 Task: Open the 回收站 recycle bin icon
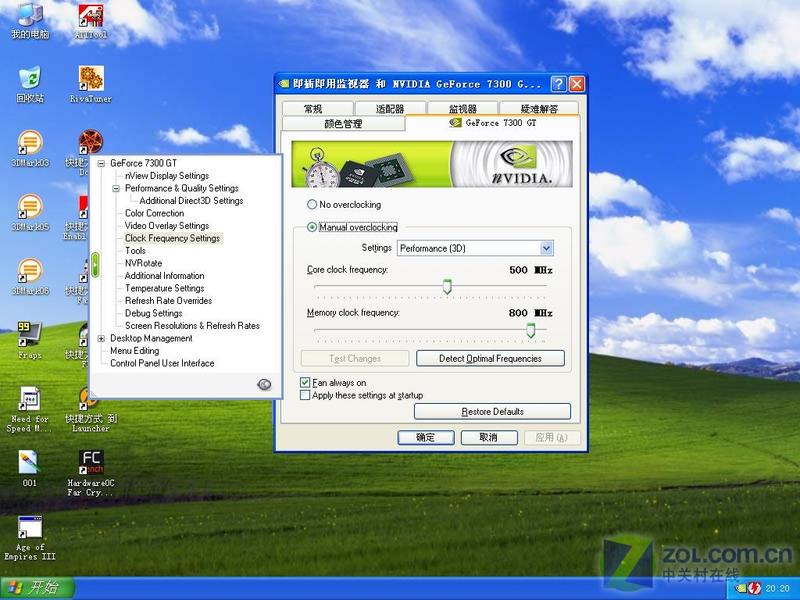click(30, 84)
